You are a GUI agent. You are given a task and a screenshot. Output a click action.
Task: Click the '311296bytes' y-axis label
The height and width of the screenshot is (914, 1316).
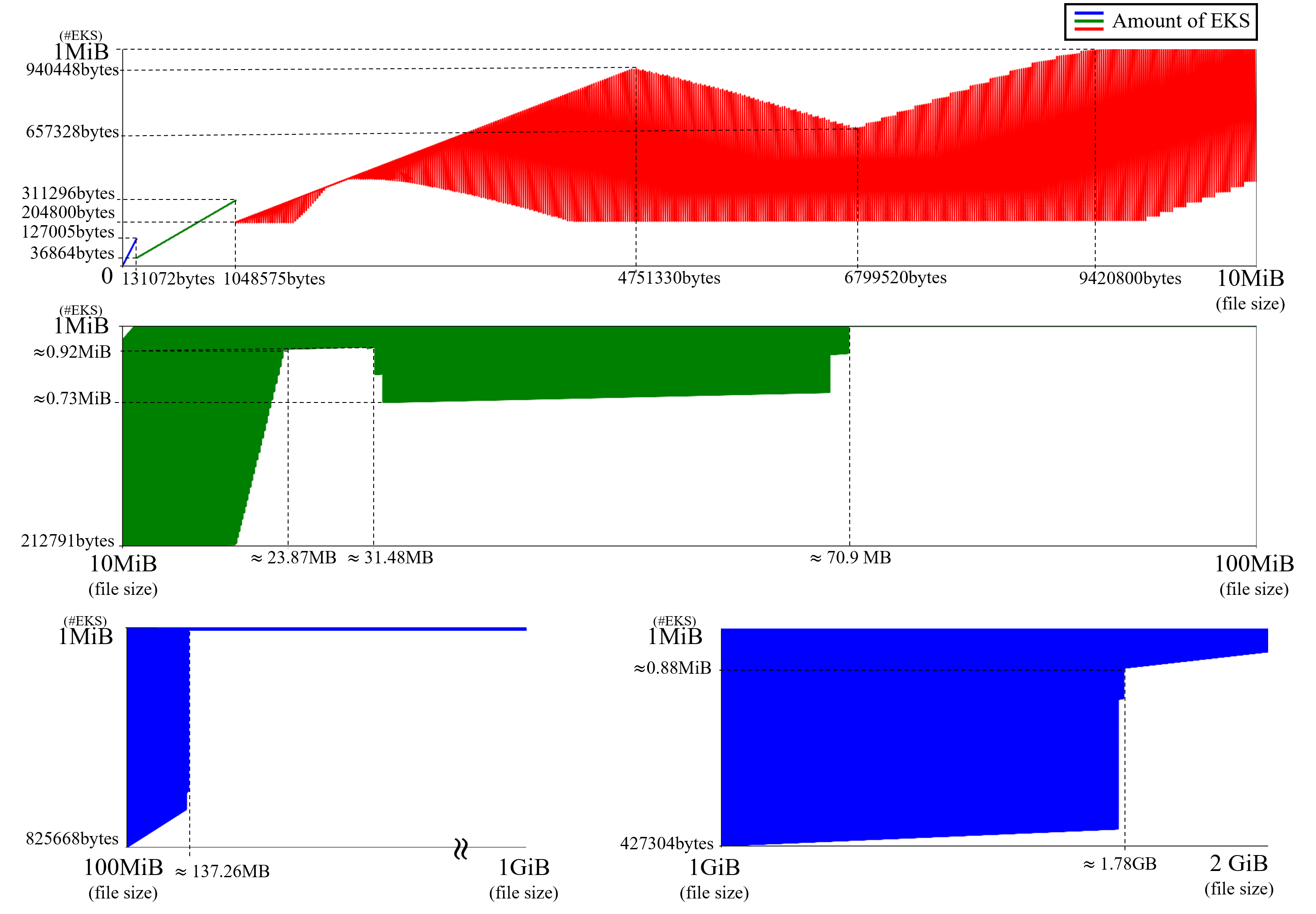68,193
